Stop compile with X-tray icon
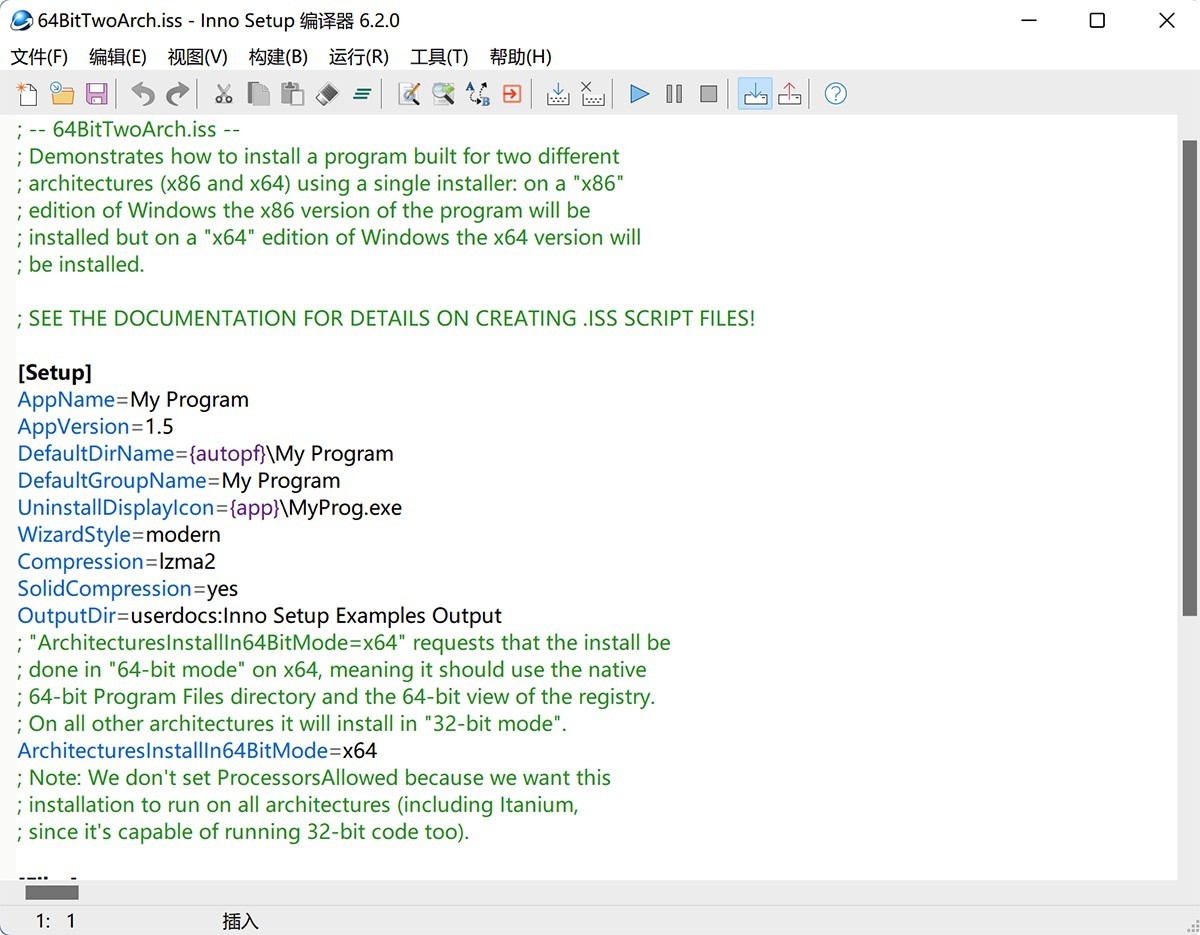This screenshot has height=935, width=1200. click(x=592, y=94)
